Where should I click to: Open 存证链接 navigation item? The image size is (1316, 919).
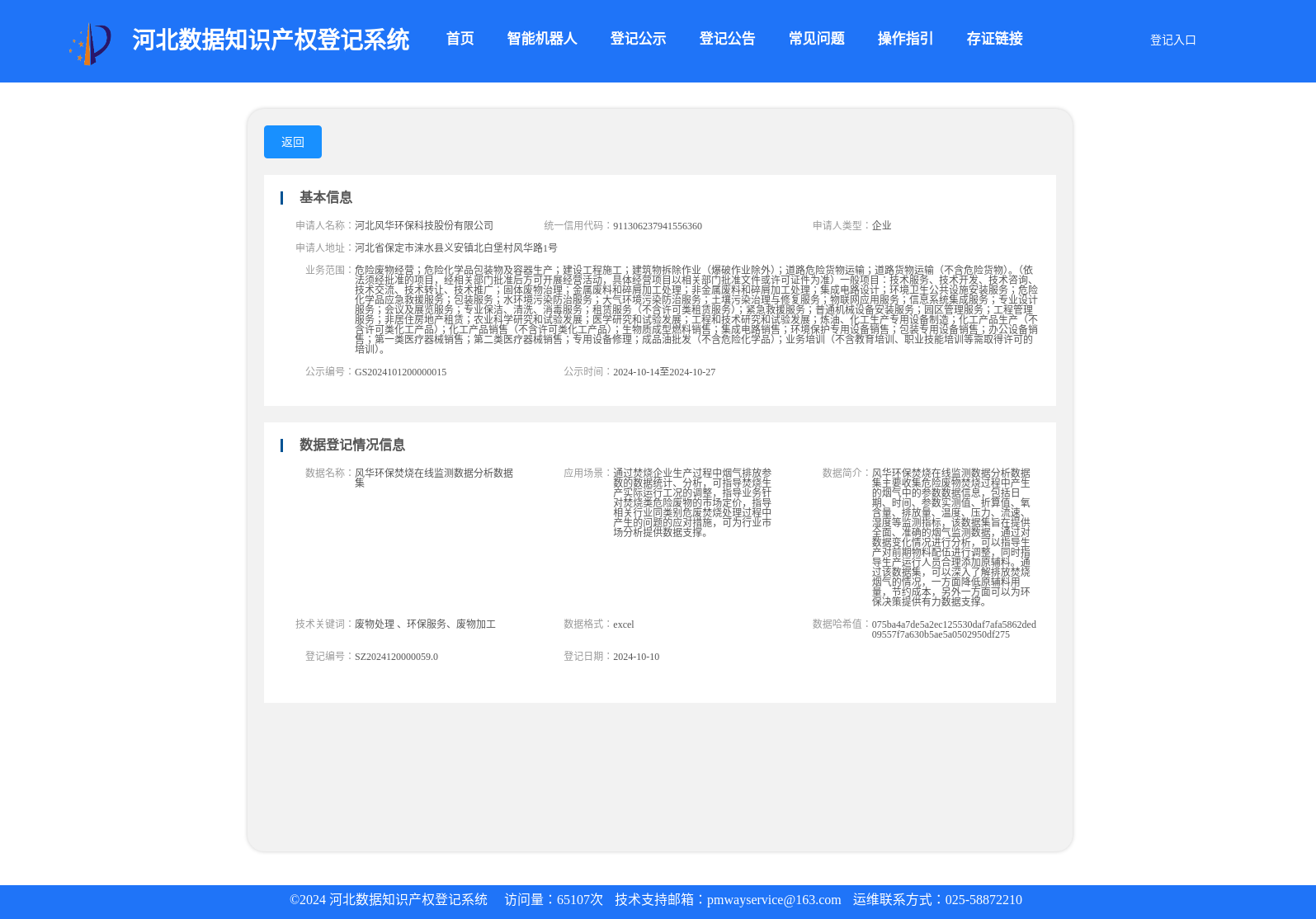point(994,39)
